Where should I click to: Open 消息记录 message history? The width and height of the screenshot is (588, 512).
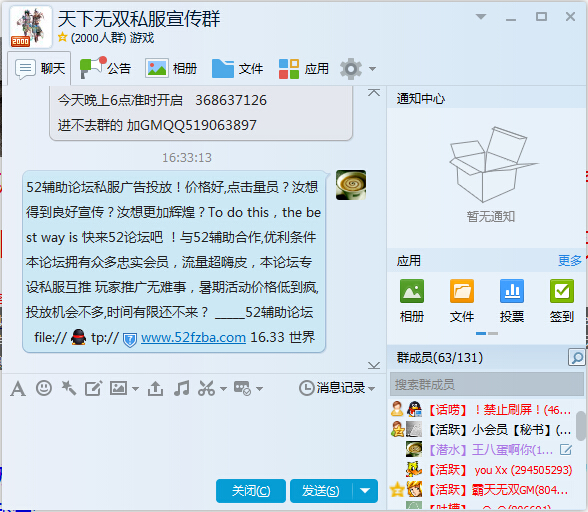[332, 388]
